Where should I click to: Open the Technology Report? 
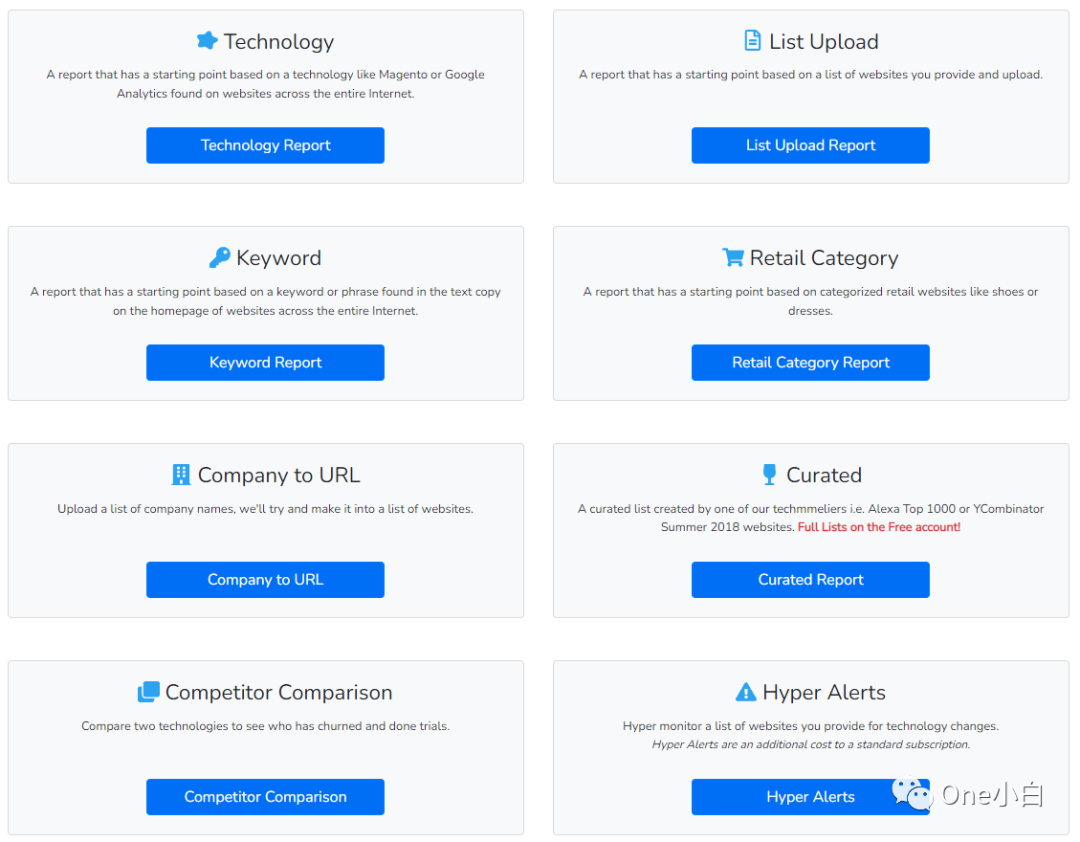pos(265,145)
